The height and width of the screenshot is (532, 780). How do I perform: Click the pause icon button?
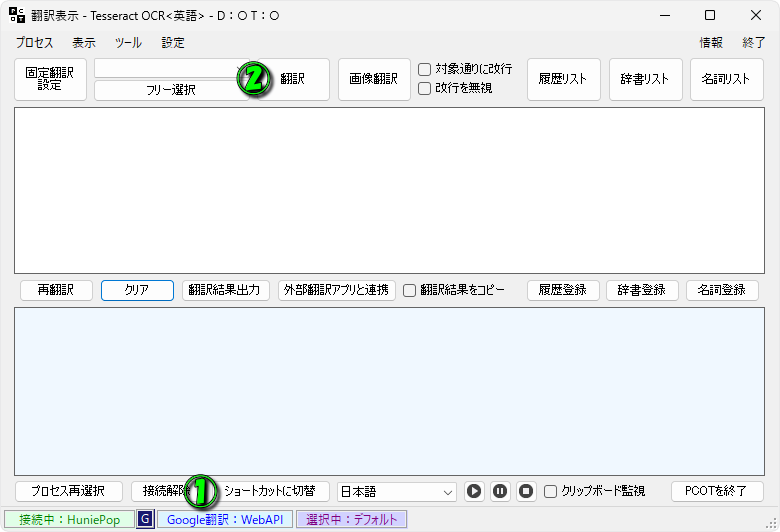point(500,492)
